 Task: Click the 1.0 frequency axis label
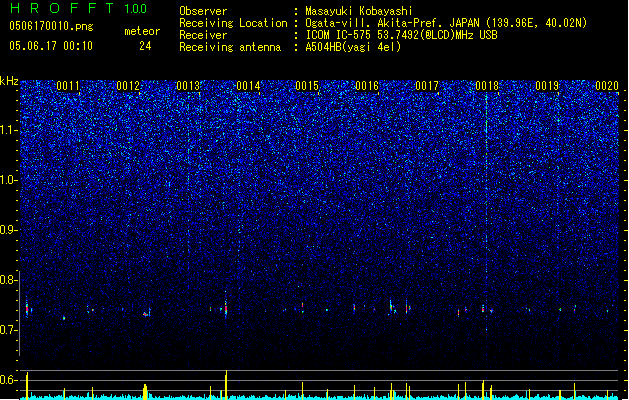coord(9,180)
